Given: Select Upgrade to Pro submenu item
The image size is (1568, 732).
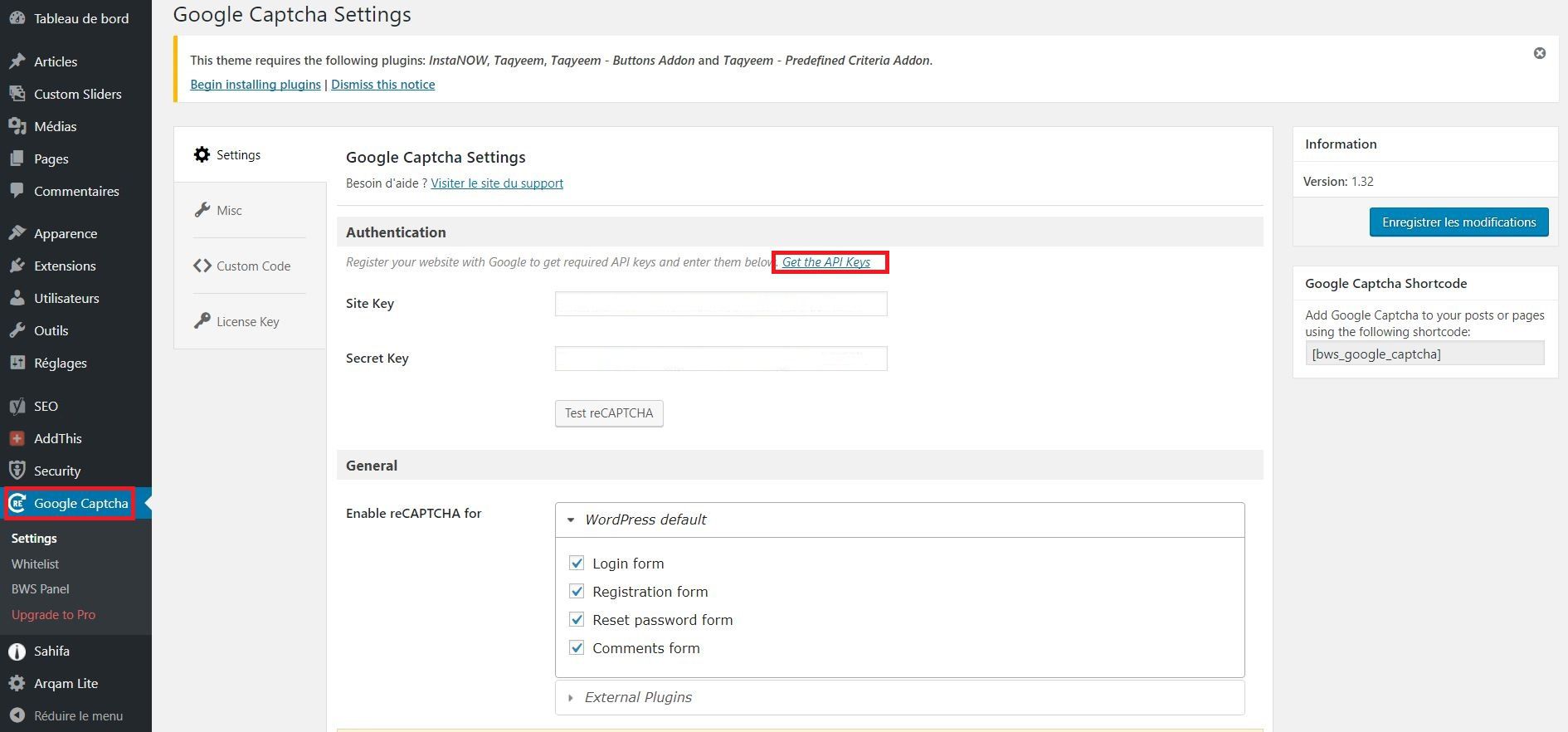Looking at the screenshot, I should [53, 615].
